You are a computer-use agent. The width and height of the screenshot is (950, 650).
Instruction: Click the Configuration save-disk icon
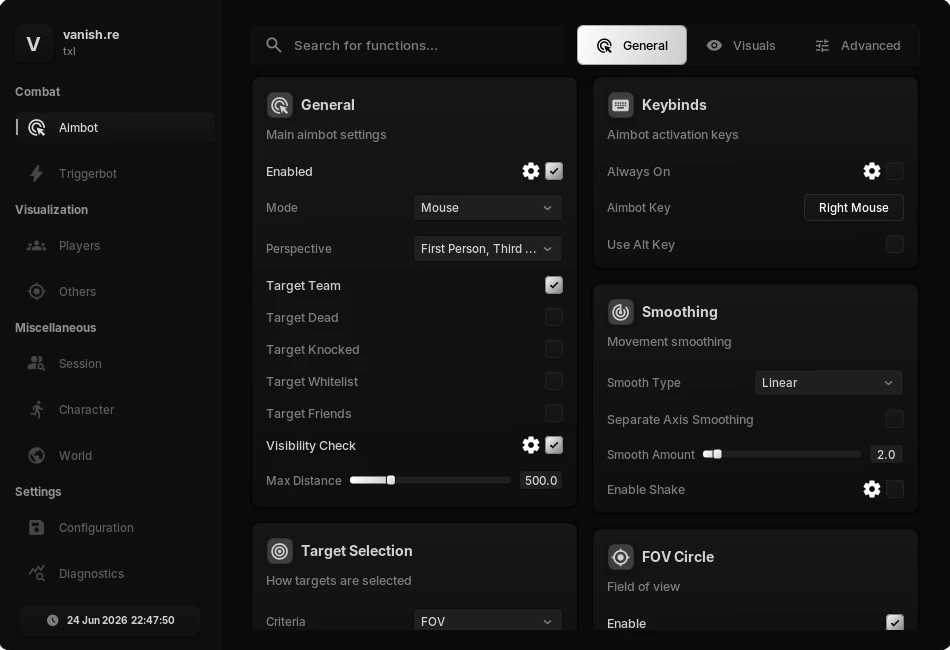(36, 528)
